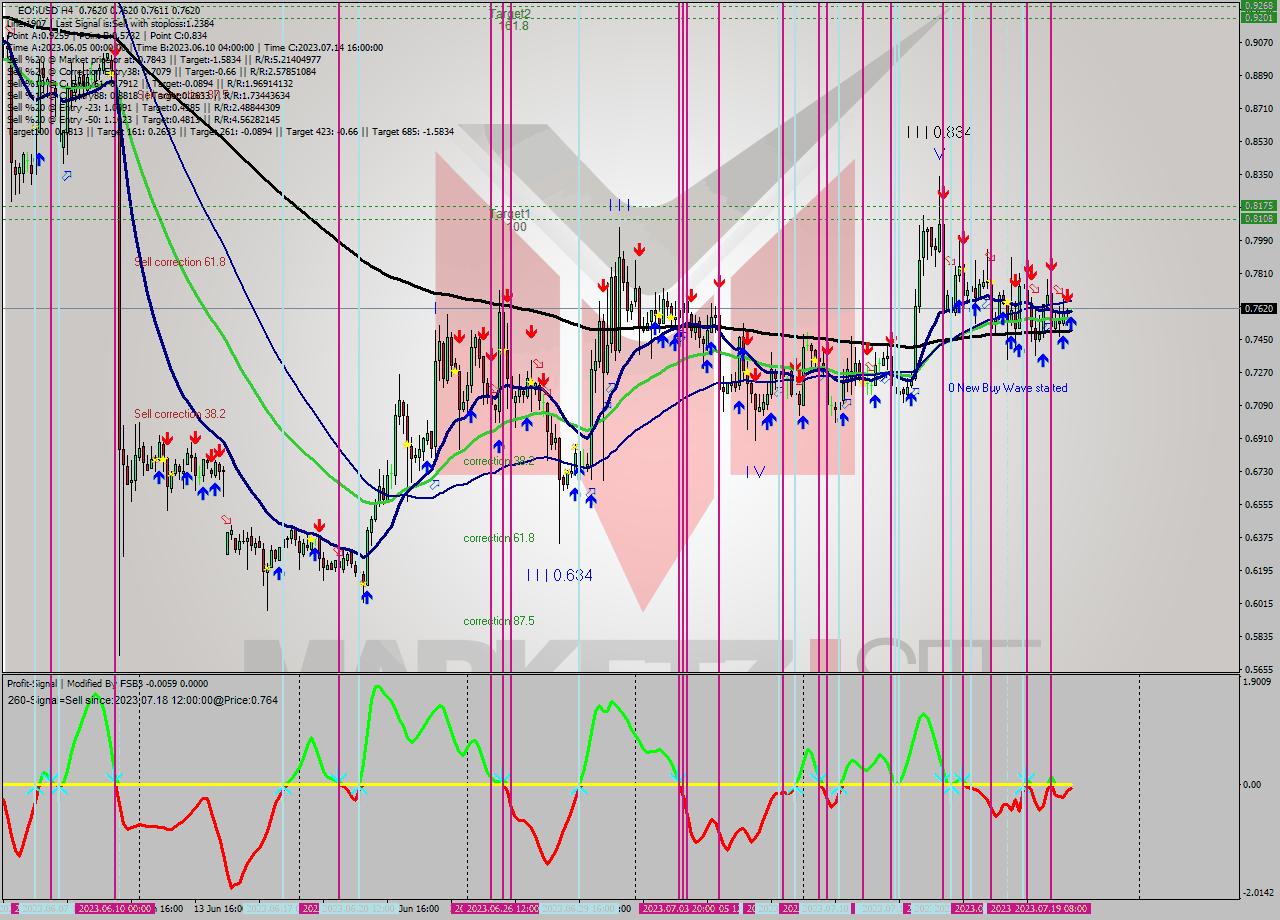The width and height of the screenshot is (1280, 920).
Task: Click the Target1 label on chart
Action: click(x=509, y=214)
